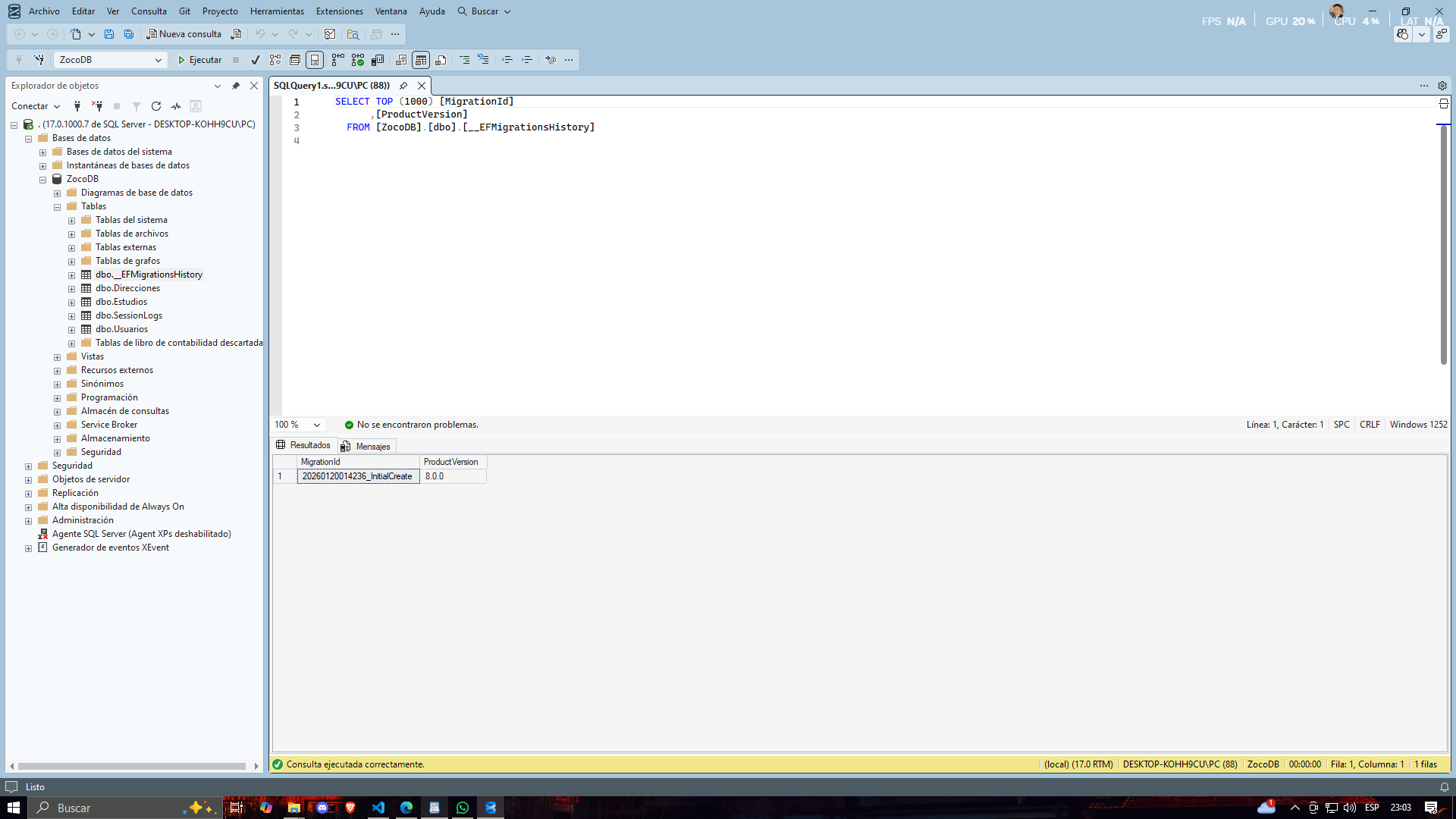The width and height of the screenshot is (1456, 819).
Task: Switch output to Results to File
Action: coord(441,60)
